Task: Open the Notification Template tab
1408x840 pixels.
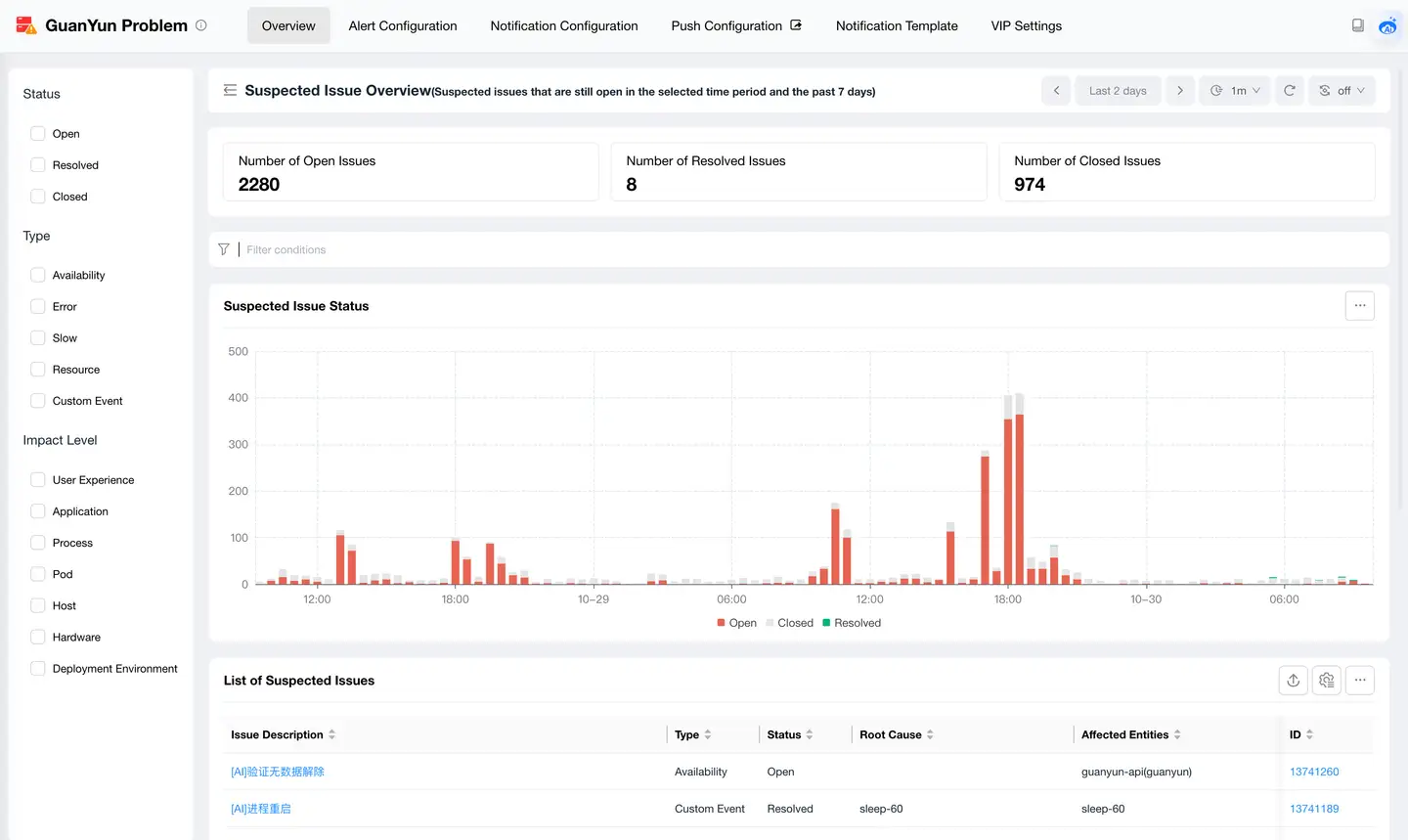Action: click(897, 26)
